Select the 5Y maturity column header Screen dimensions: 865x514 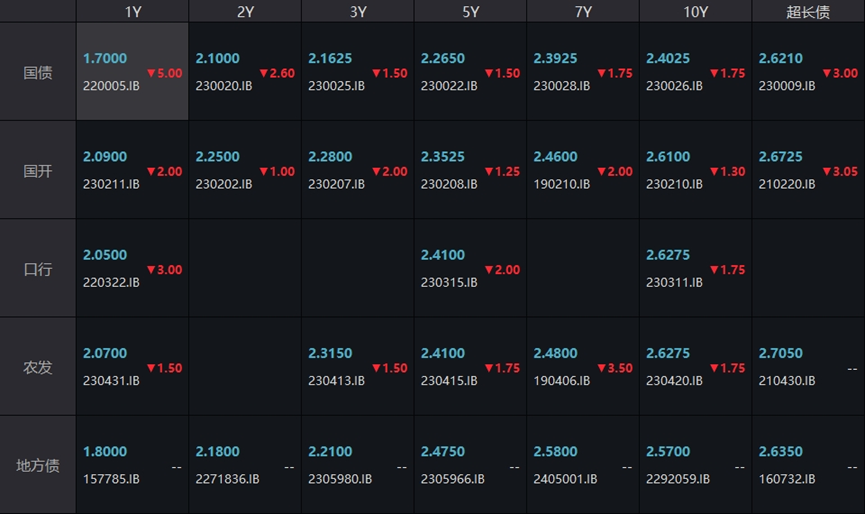pos(470,11)
